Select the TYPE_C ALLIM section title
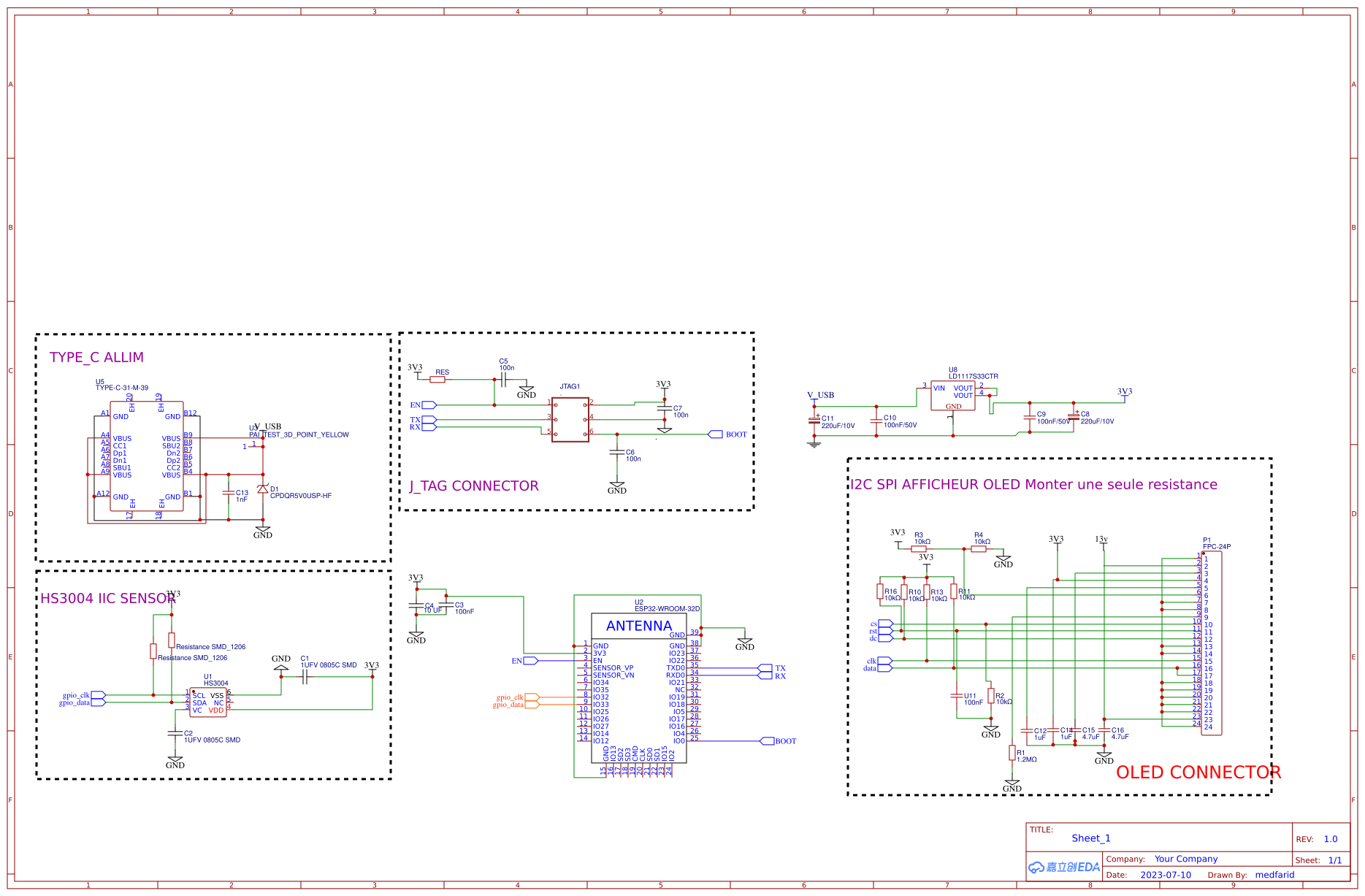Screen dimensions: 1365x896 (96, 357)
